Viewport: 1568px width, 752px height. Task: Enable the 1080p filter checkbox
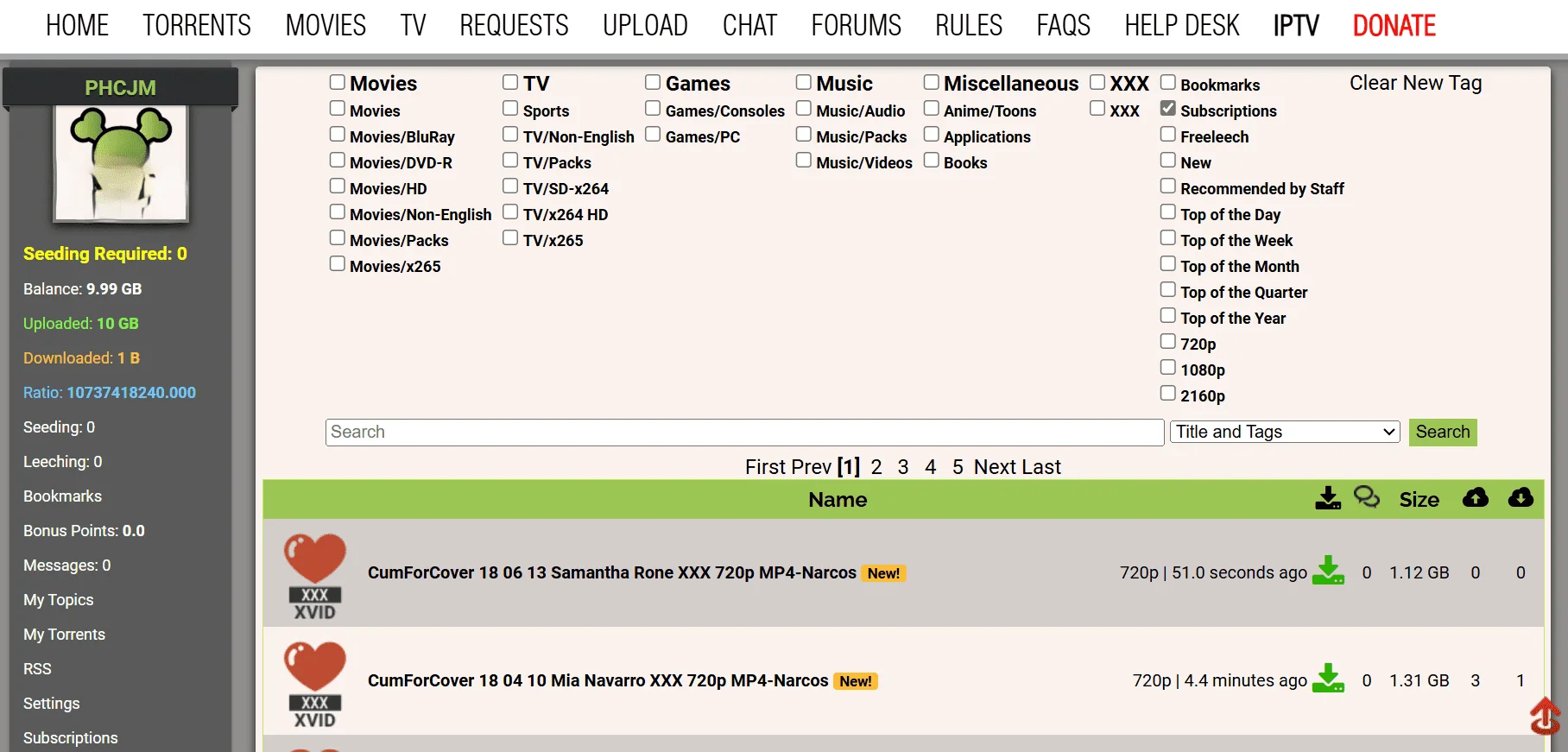pos(1168,368)
